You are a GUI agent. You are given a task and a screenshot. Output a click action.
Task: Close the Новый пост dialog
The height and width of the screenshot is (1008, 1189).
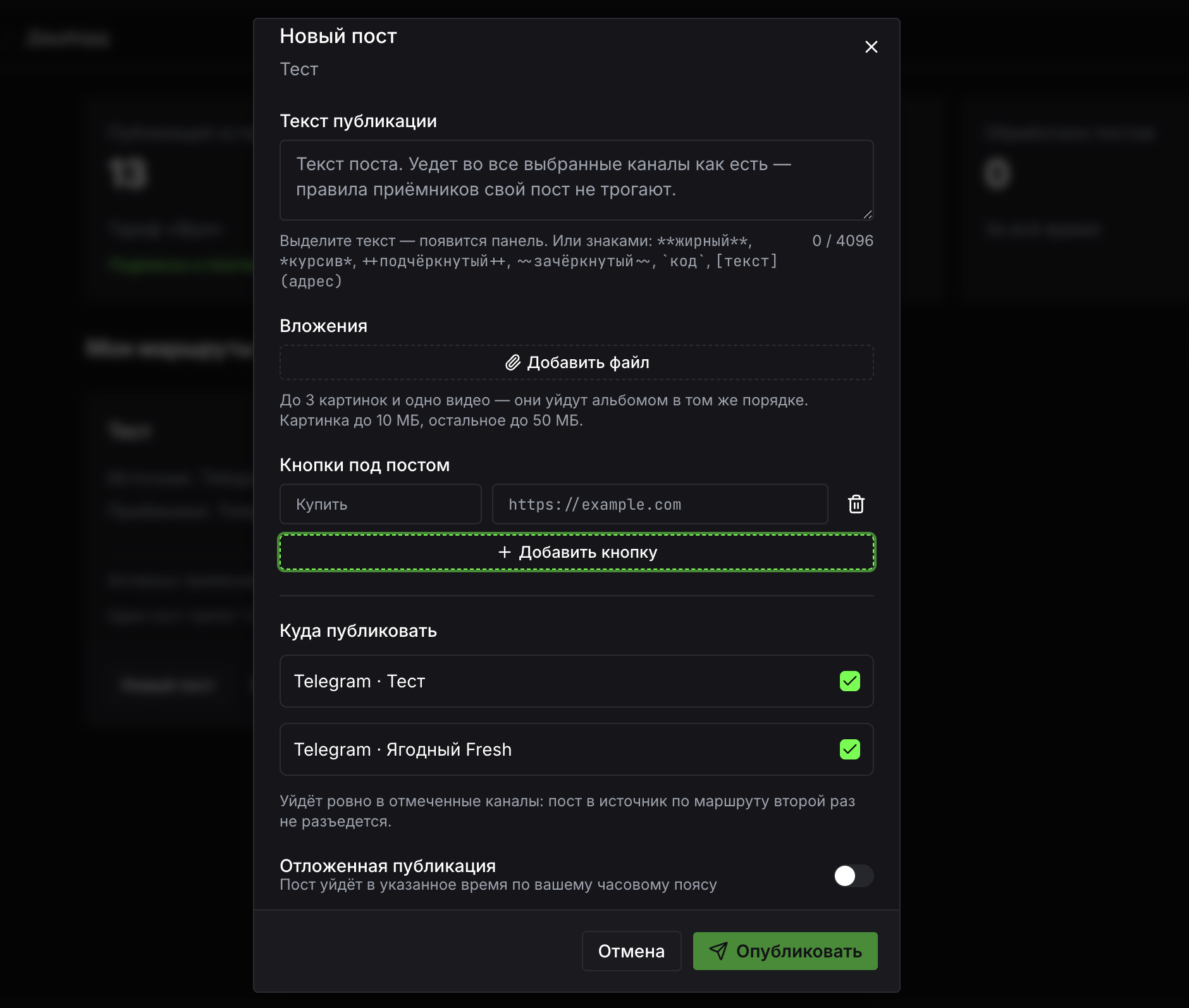[x=871, y=47]
